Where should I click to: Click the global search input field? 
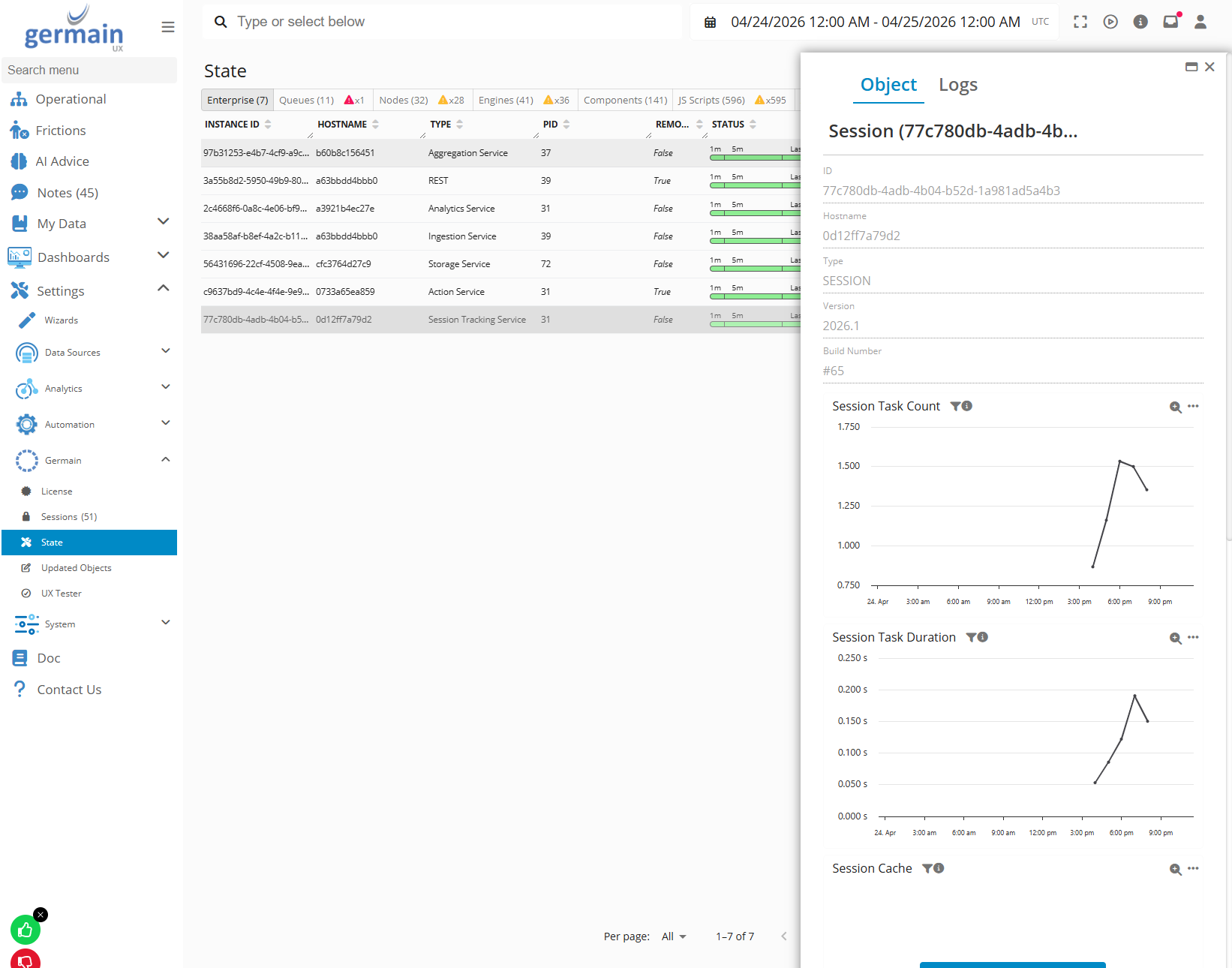pyautogui.click(x=450, y=22)
